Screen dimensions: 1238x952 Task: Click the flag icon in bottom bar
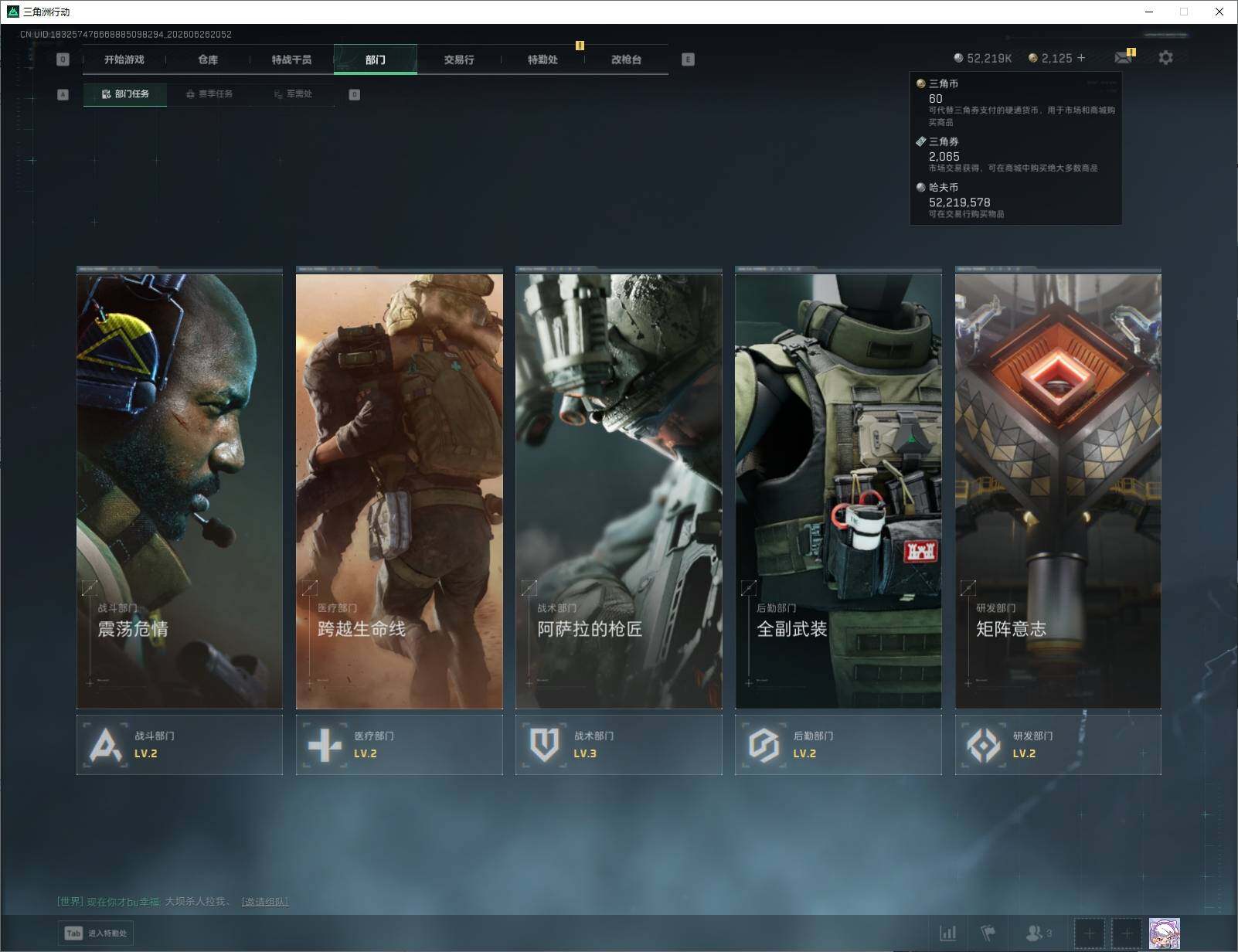(x=988, y=933)
